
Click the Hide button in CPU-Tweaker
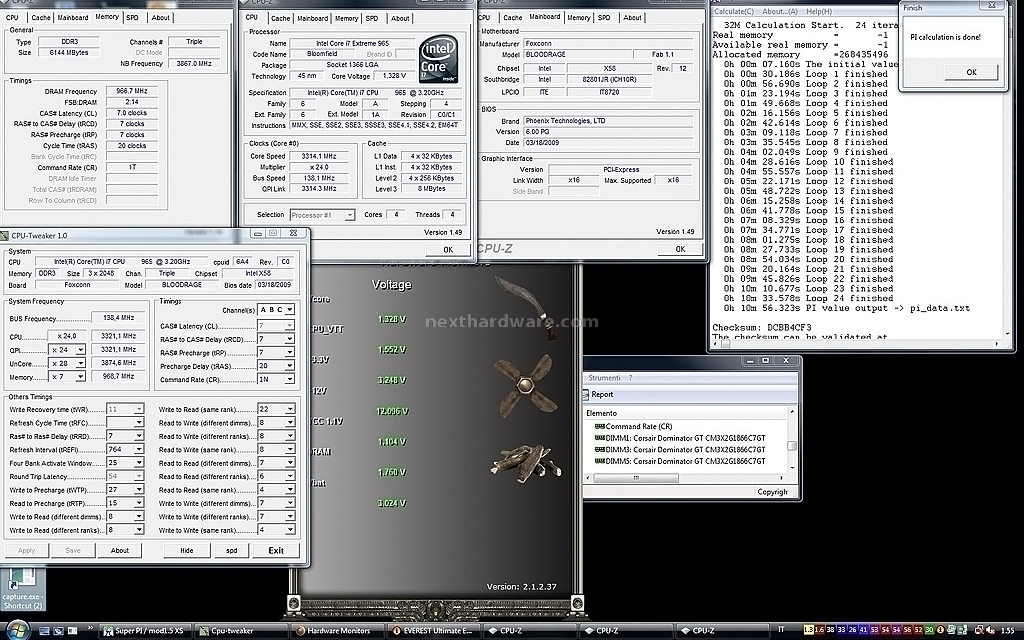pyautogui.click(x=187, y=551)
